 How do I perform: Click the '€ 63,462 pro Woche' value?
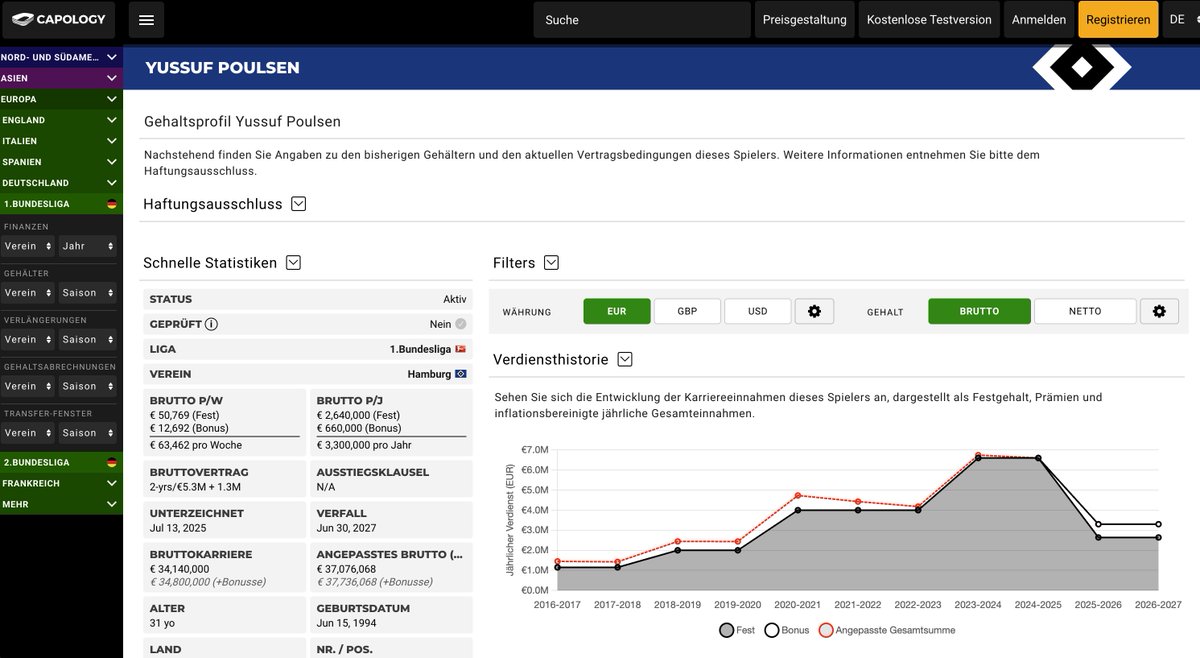click(196, 445)
